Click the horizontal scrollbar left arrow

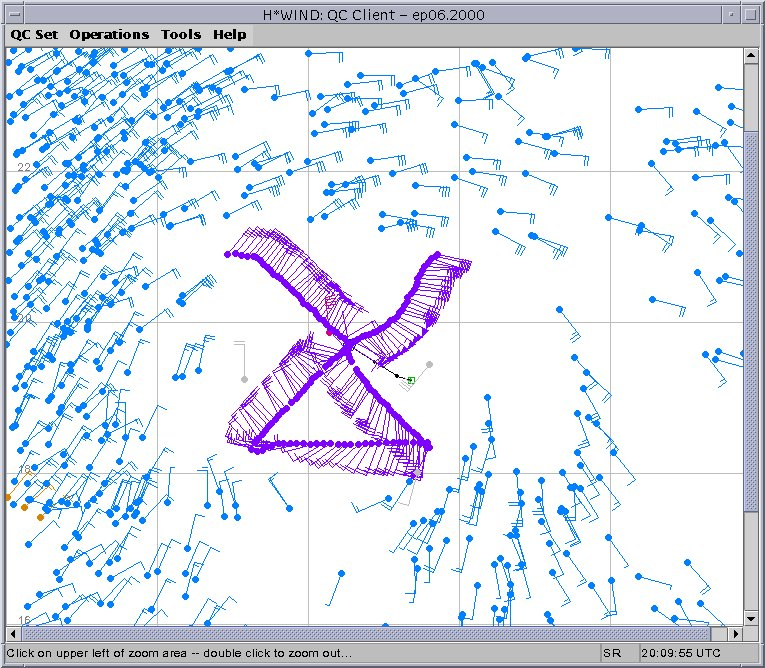[x=14, y=634]
